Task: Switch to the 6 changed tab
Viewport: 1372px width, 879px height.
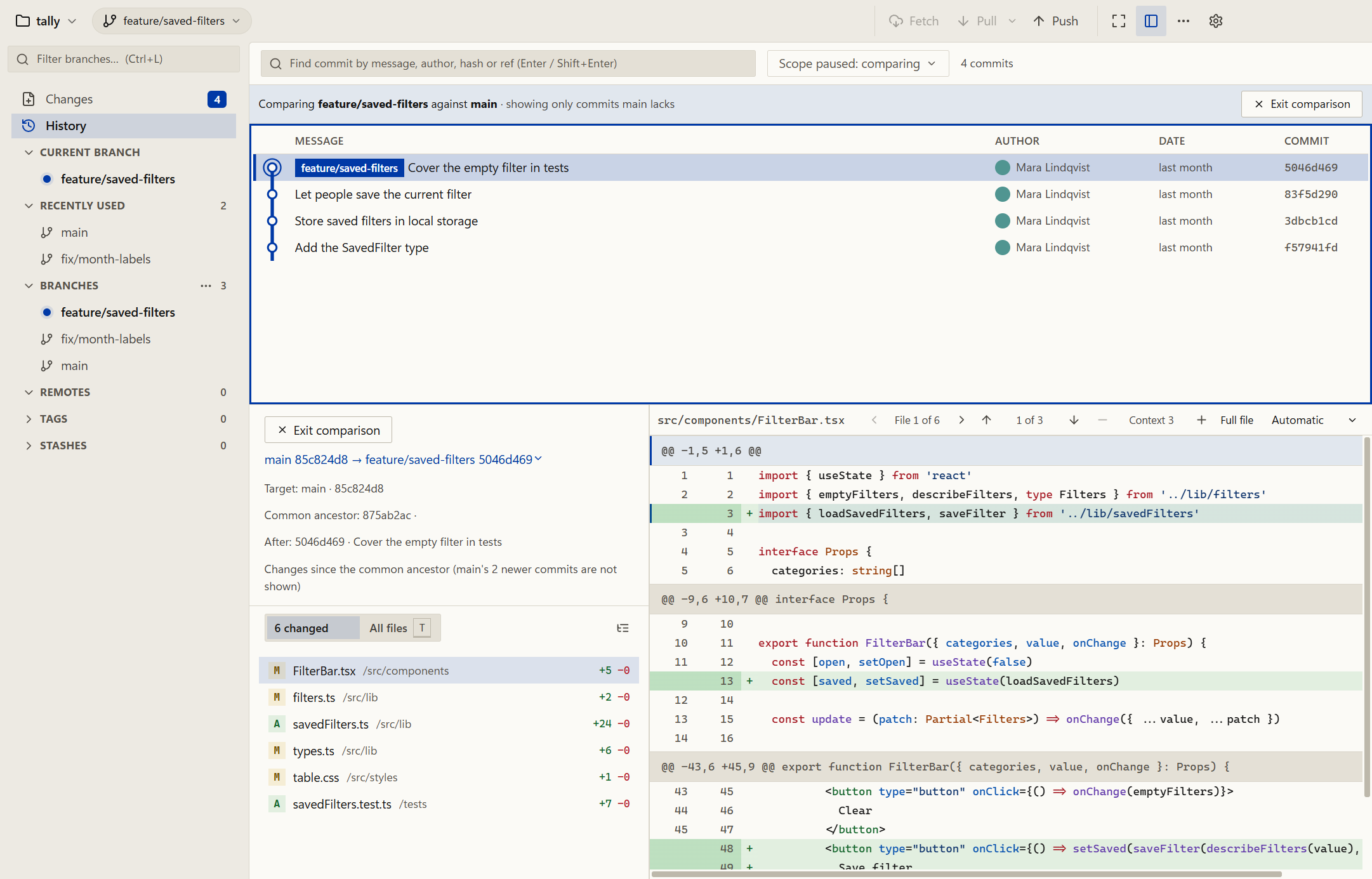Action: click(312, 628)
